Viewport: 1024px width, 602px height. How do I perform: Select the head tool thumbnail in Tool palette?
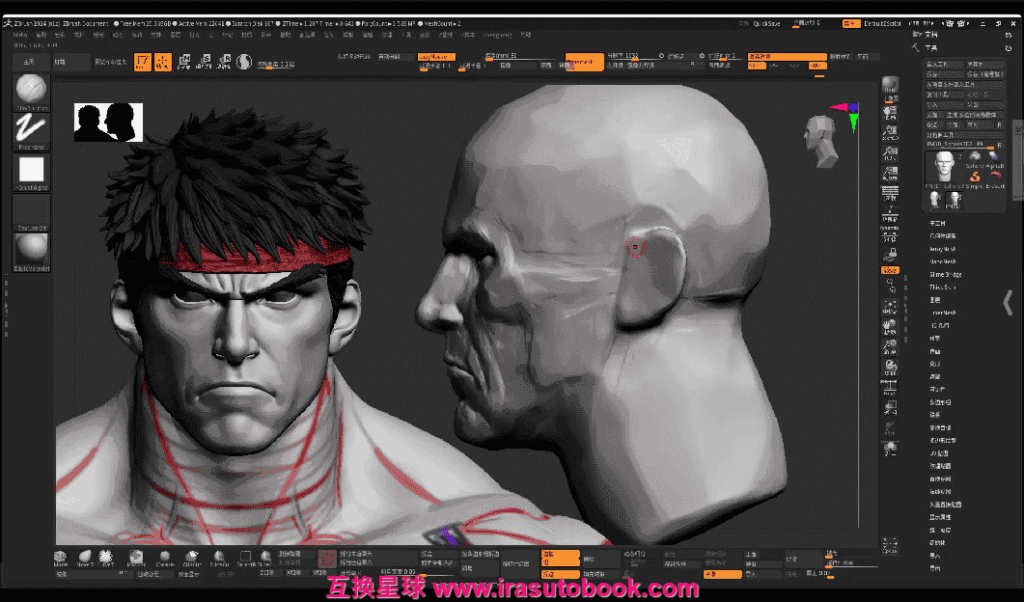(943, 168)
